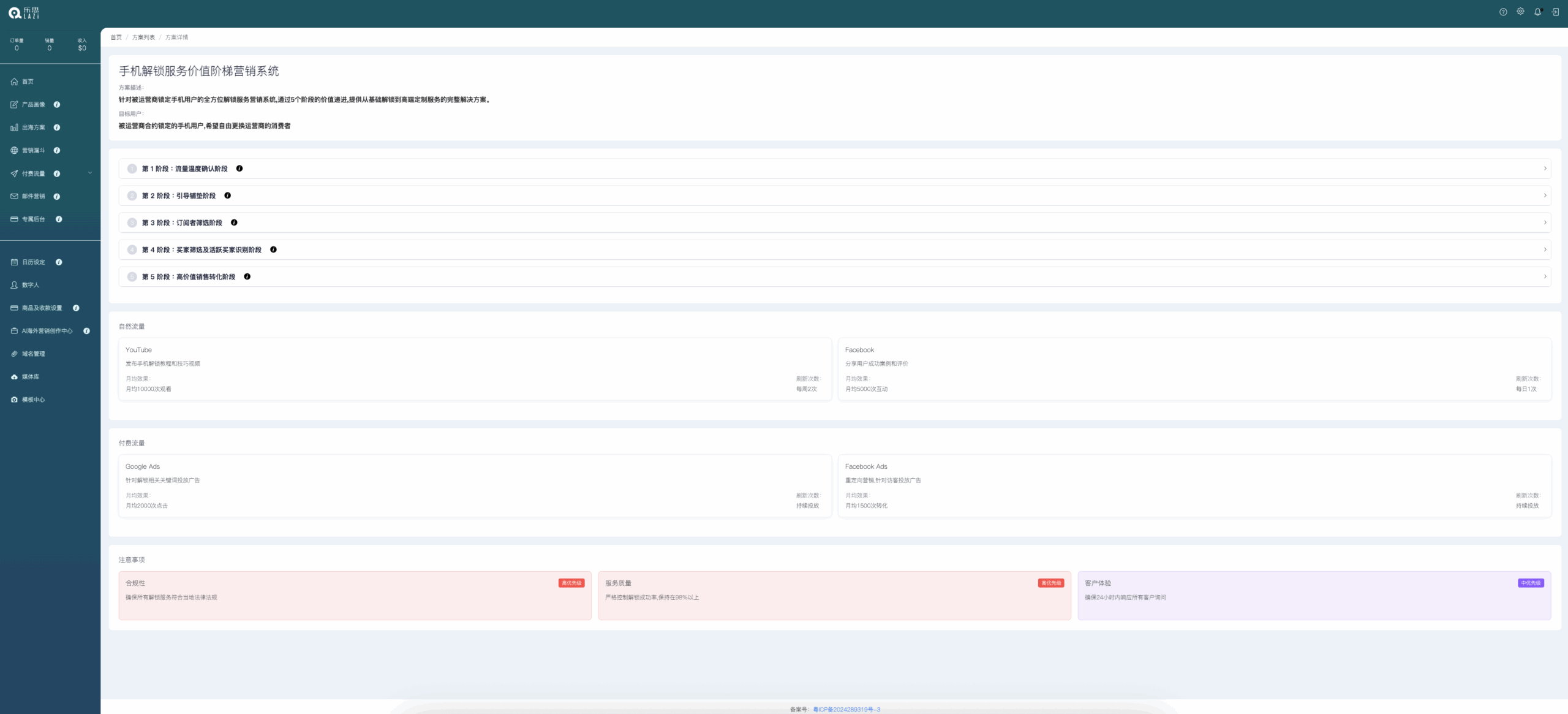Image resolution: width=1568 pixels, height=714 pixels.
Task: Select the YouTube traffic card title
Action: [x=138, y=350]
